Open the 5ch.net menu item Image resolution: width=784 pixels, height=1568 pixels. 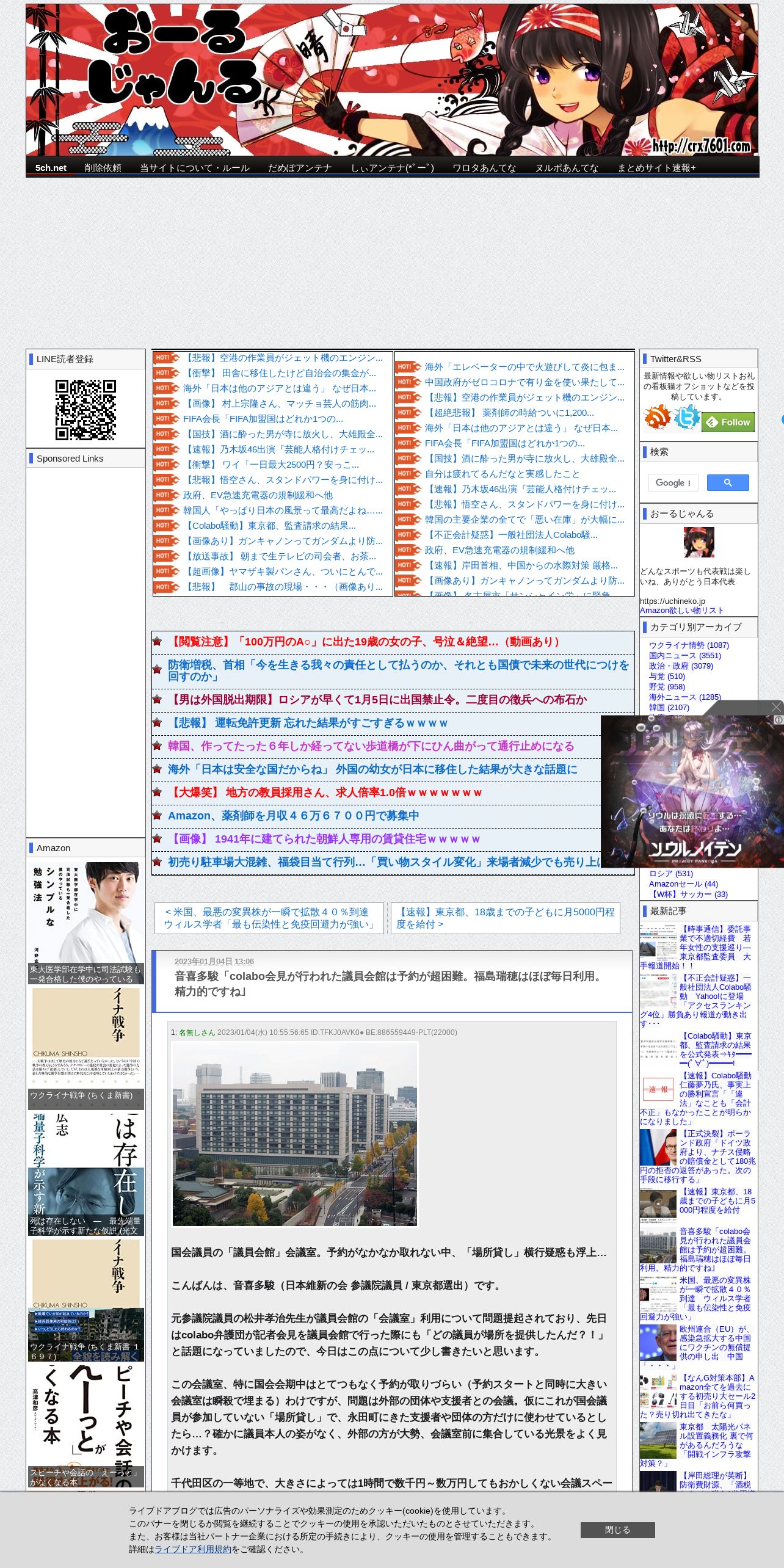point(51,168)
